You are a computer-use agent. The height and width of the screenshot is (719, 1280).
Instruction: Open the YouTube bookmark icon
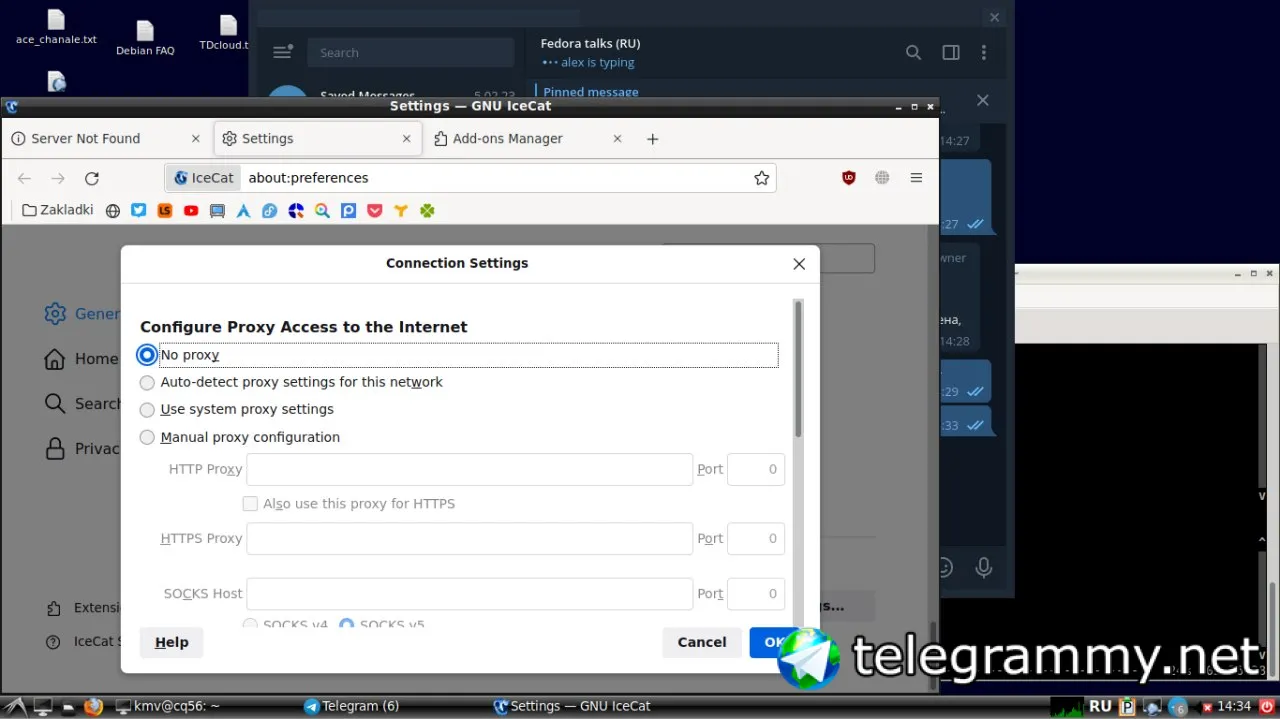coord(191,210)
